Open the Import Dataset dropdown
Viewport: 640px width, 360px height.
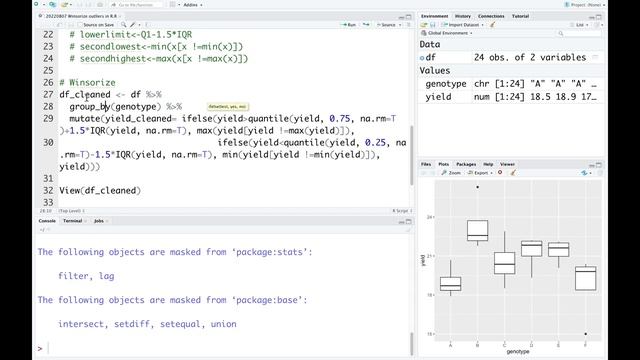pos(482,25)
